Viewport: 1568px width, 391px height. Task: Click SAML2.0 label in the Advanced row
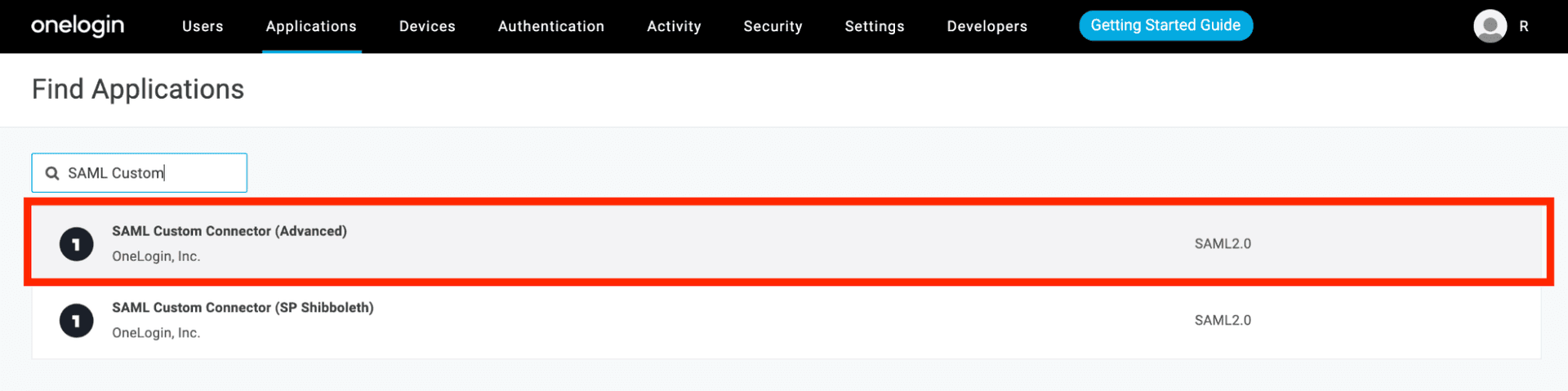(1223, 244)
